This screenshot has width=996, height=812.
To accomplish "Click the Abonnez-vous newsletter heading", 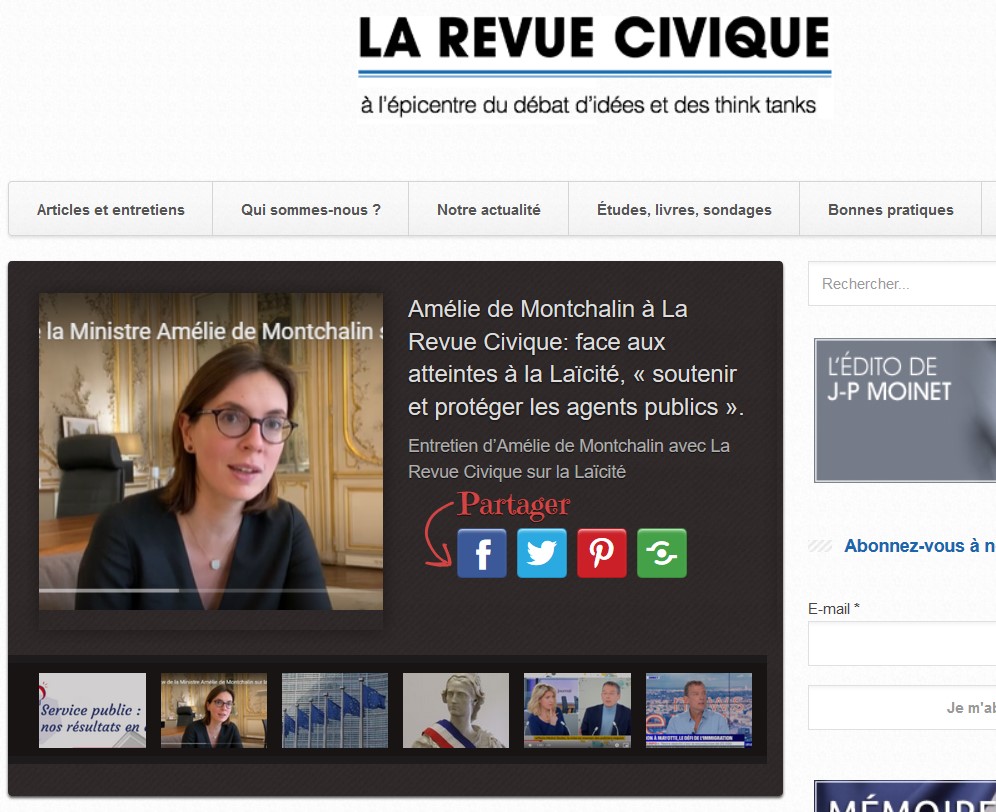I will [920, 546].
